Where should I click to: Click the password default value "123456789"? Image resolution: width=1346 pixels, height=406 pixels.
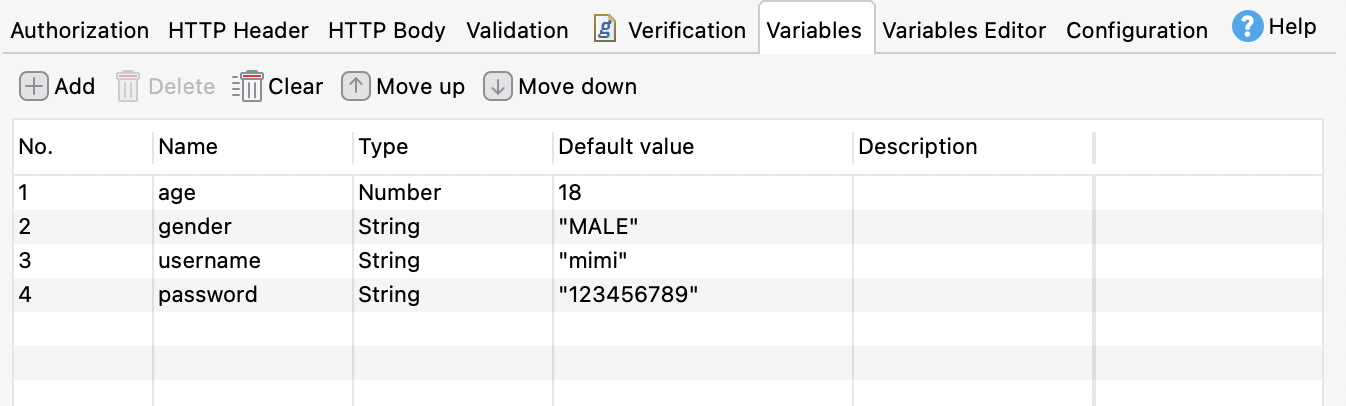coord(628,295)
